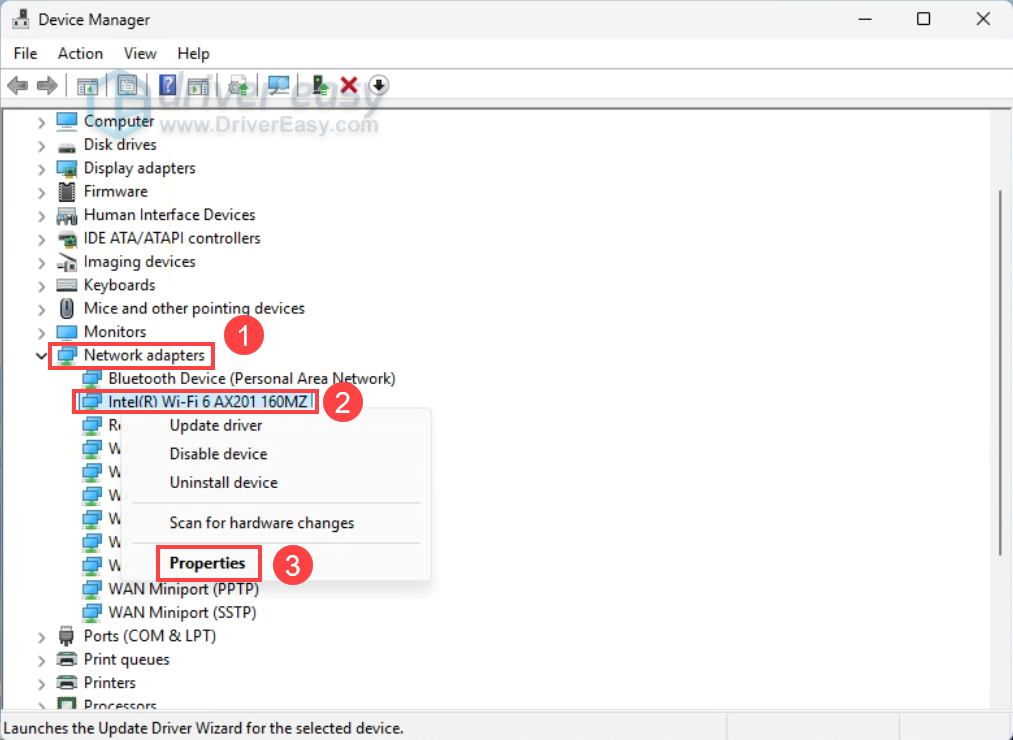The width and height of the screenshot is (1013, 740).
Task: Toggle the Show/Hide Action Pane toolbar icon
Action: point(198,85)
